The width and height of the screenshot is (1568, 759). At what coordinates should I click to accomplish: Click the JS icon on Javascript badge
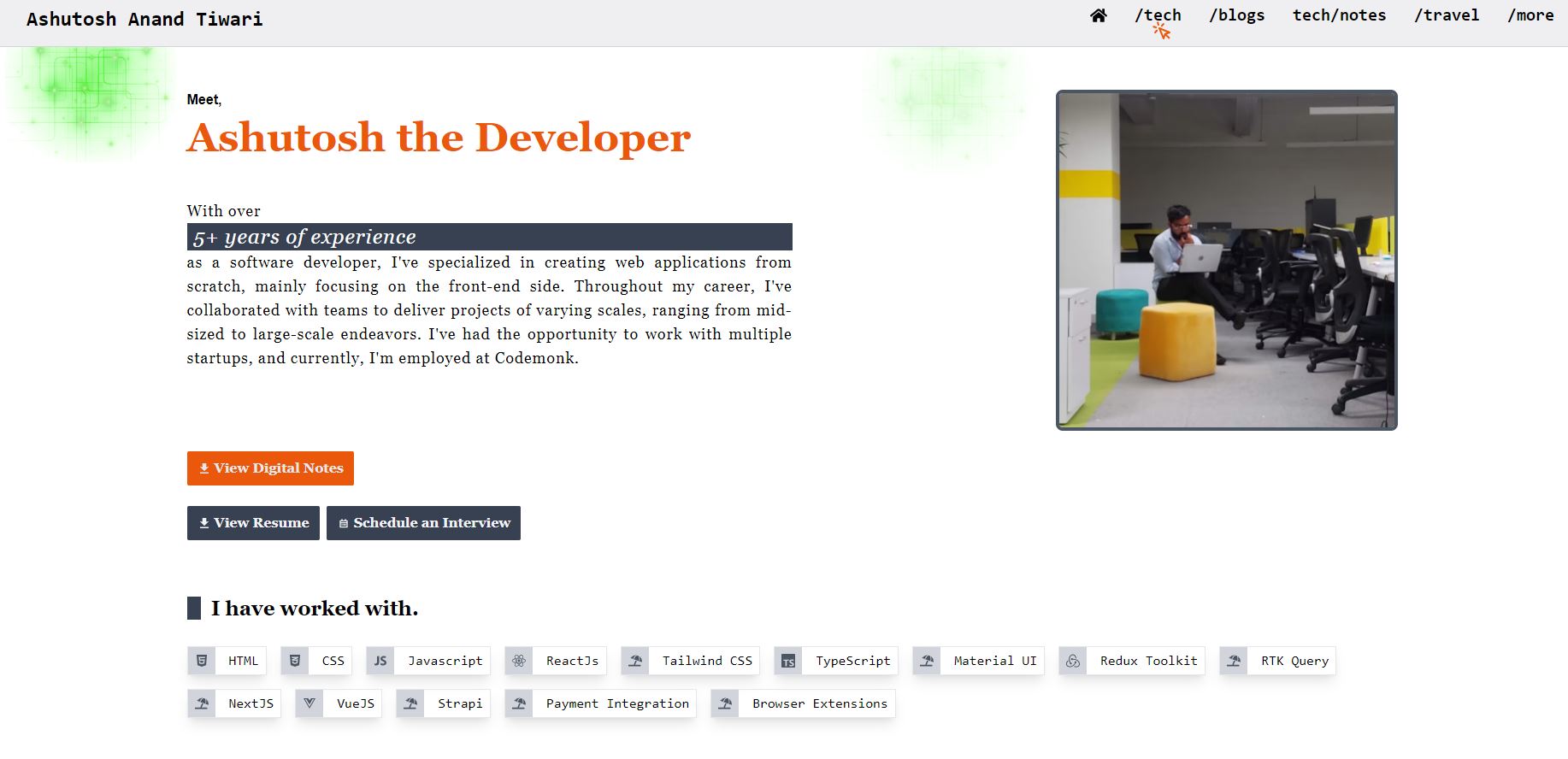380,661
